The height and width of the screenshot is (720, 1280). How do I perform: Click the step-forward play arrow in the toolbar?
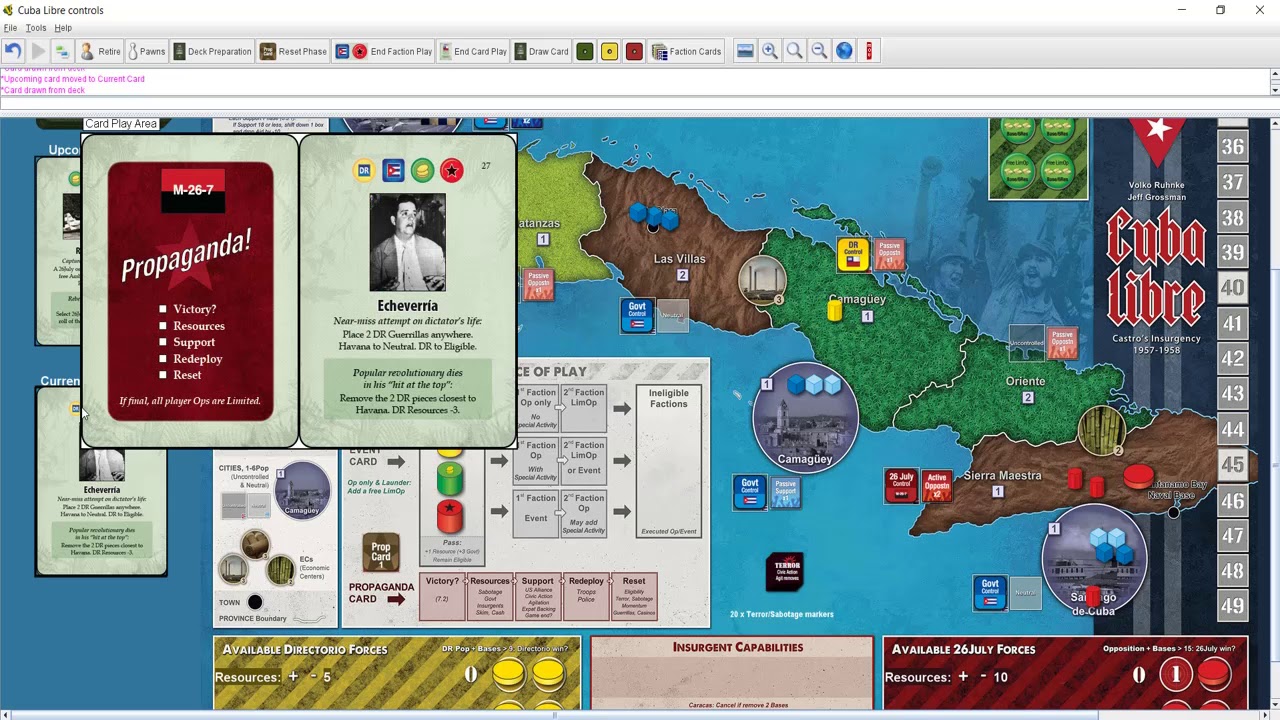38,51
